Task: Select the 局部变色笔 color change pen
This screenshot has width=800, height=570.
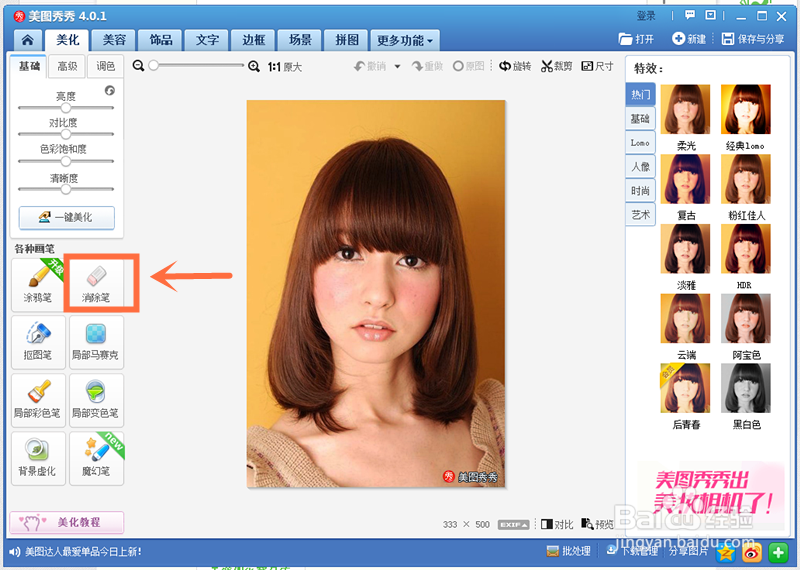Action: click(96, 400)
